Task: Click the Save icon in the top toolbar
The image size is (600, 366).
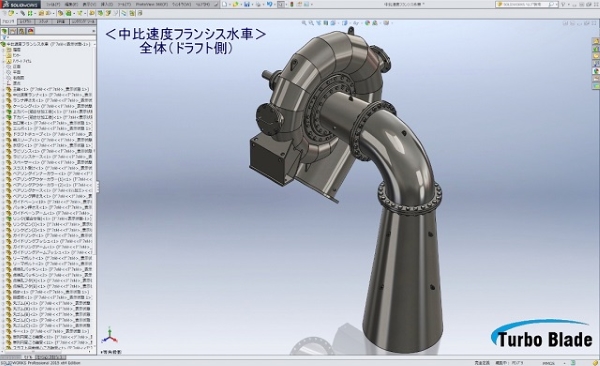Action: (x=247, y=4)
